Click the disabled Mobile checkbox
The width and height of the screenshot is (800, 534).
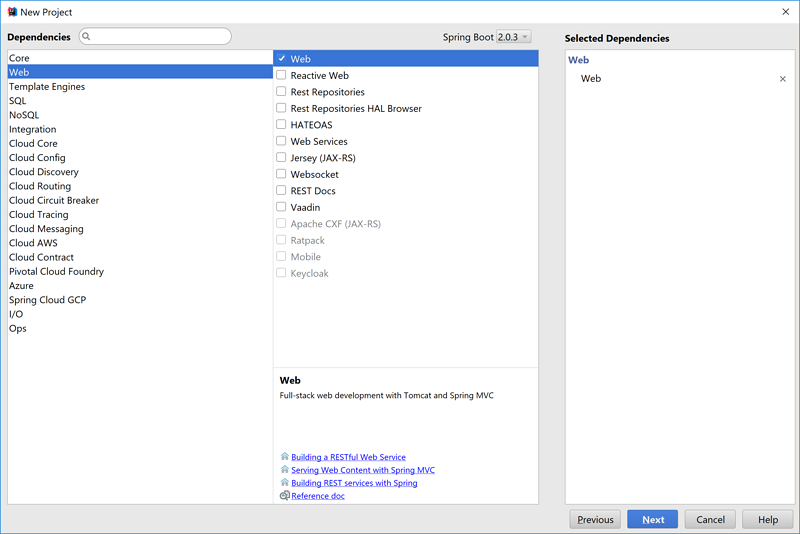pyautogui.click(x=281, y=256)
